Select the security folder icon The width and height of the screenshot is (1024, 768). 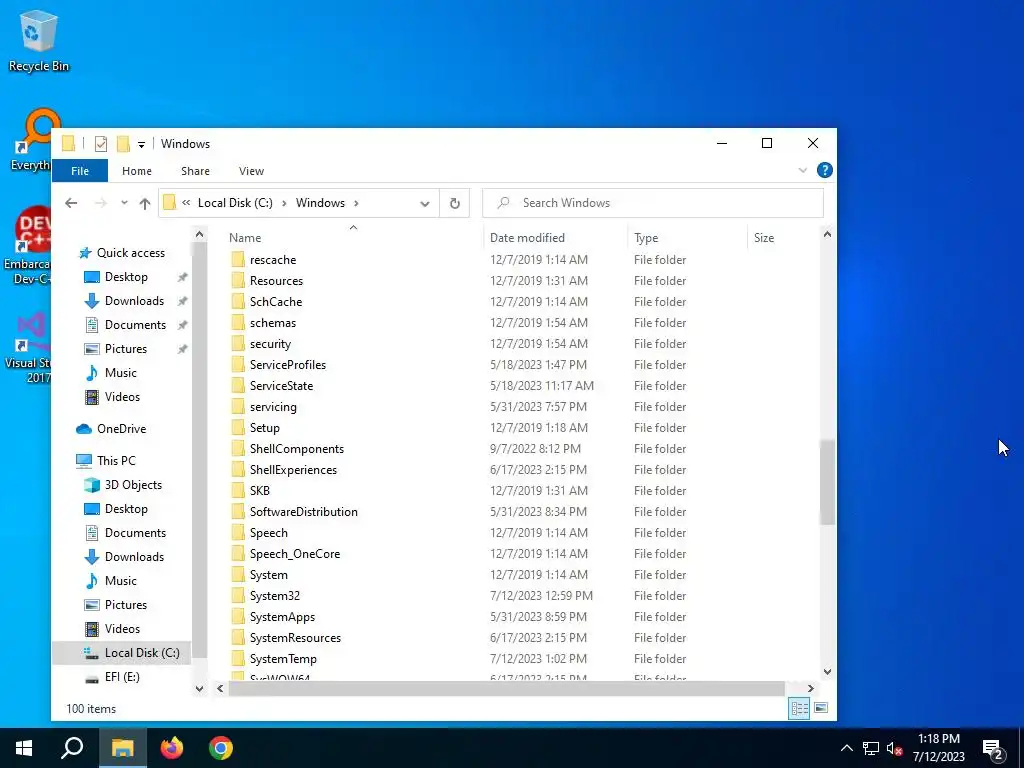coord(238,344)
